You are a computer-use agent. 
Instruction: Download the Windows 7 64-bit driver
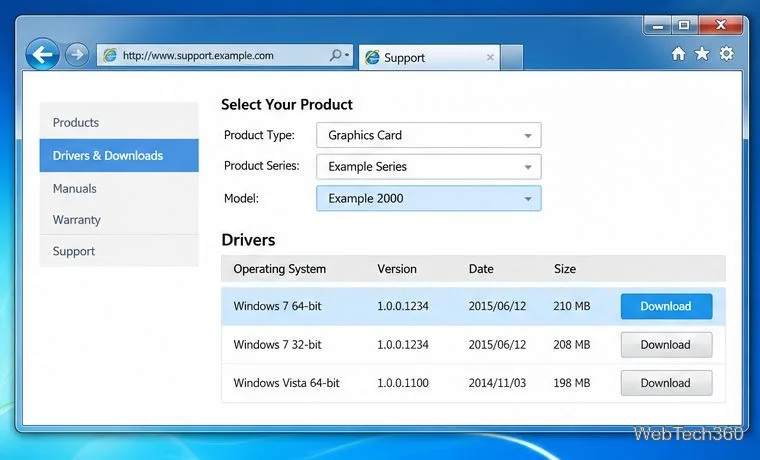(666, 306)
